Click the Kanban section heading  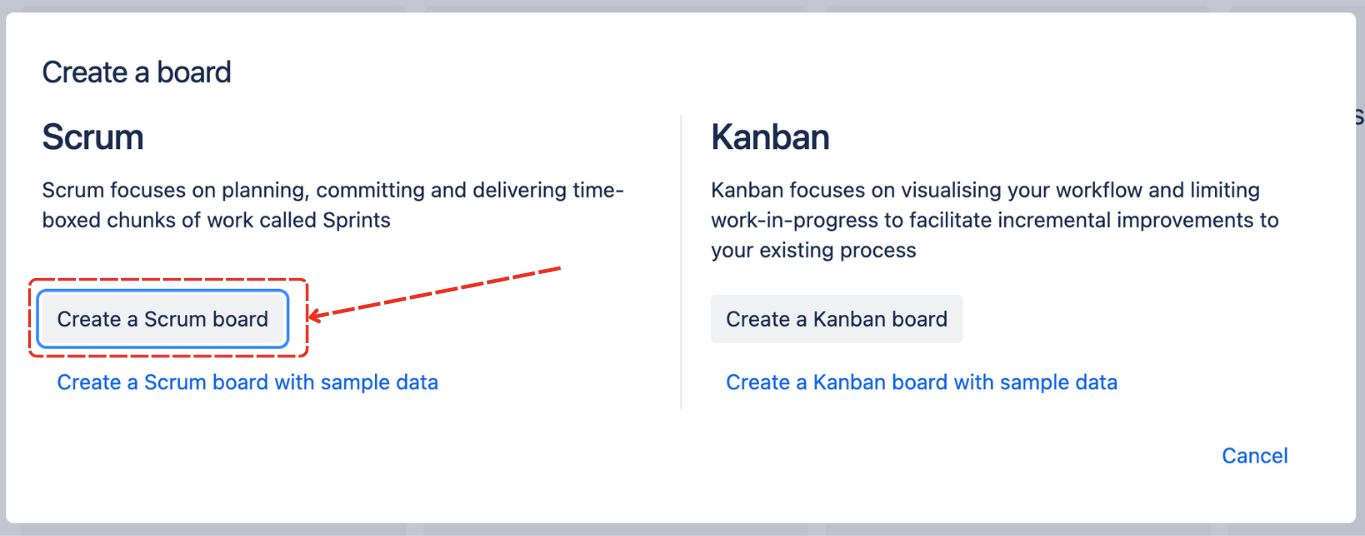pyautogui.click(x=770, y=137)
